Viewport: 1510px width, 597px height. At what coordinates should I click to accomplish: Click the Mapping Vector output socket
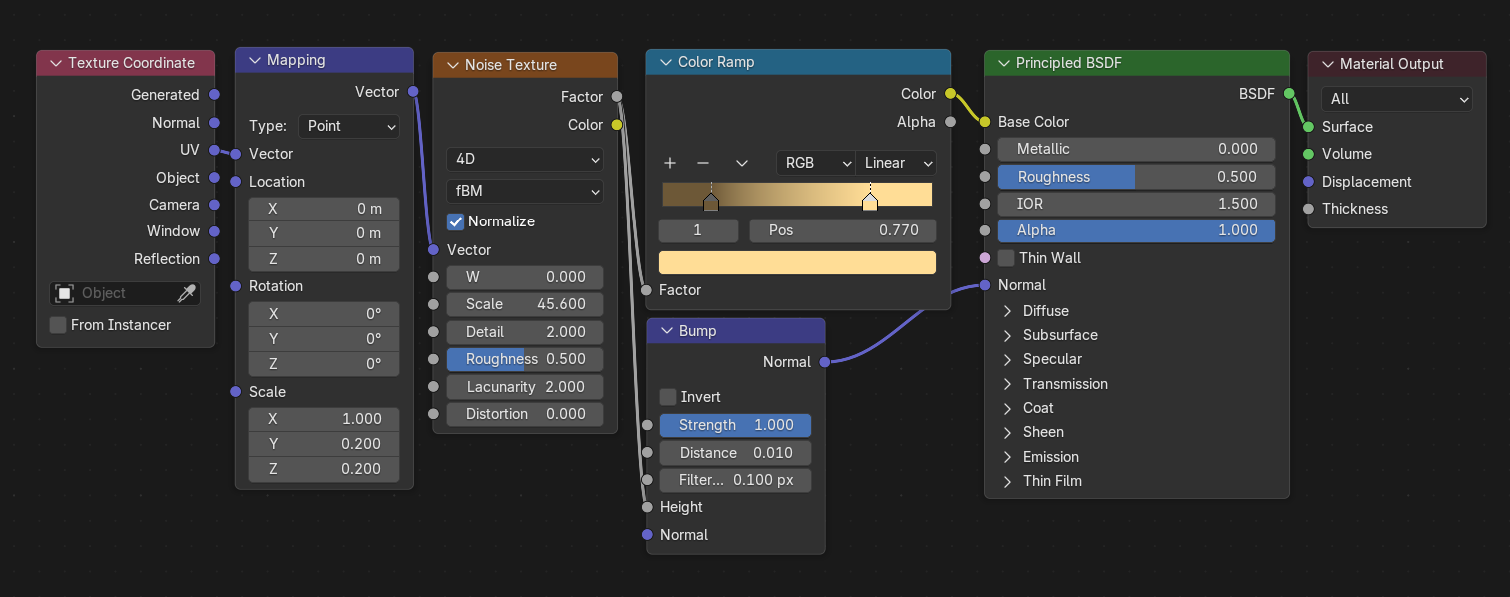[413, 92]
